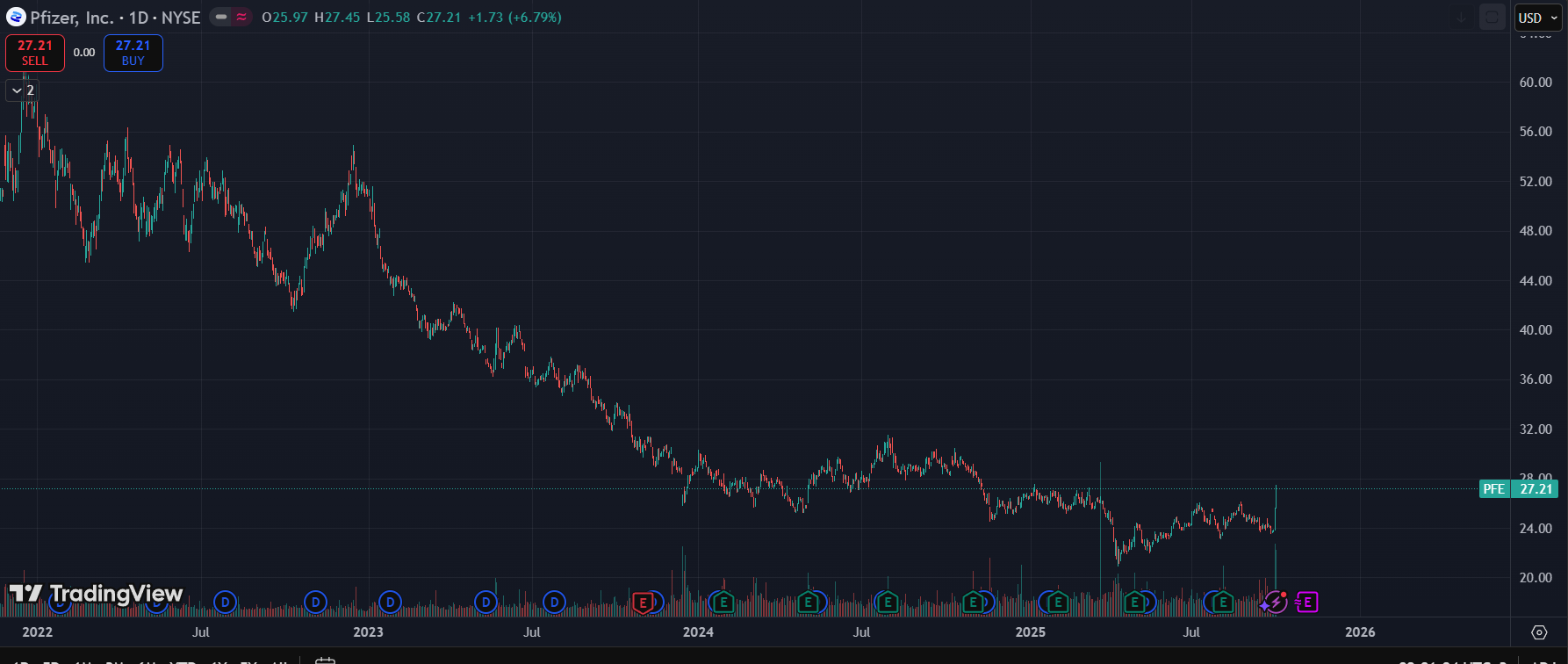Click the green earnings E marker near July 2024
This screenshot has width=1568, height=664.
click(888, 603)
